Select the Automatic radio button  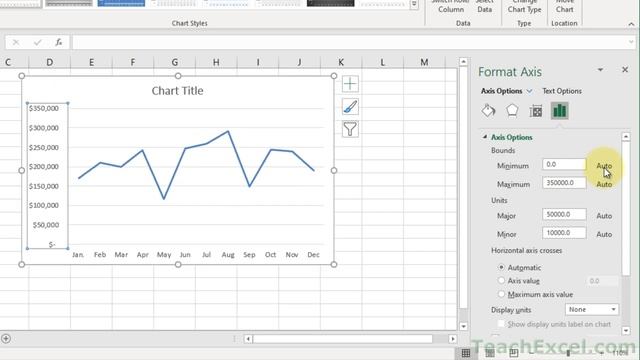coord(501,267)
